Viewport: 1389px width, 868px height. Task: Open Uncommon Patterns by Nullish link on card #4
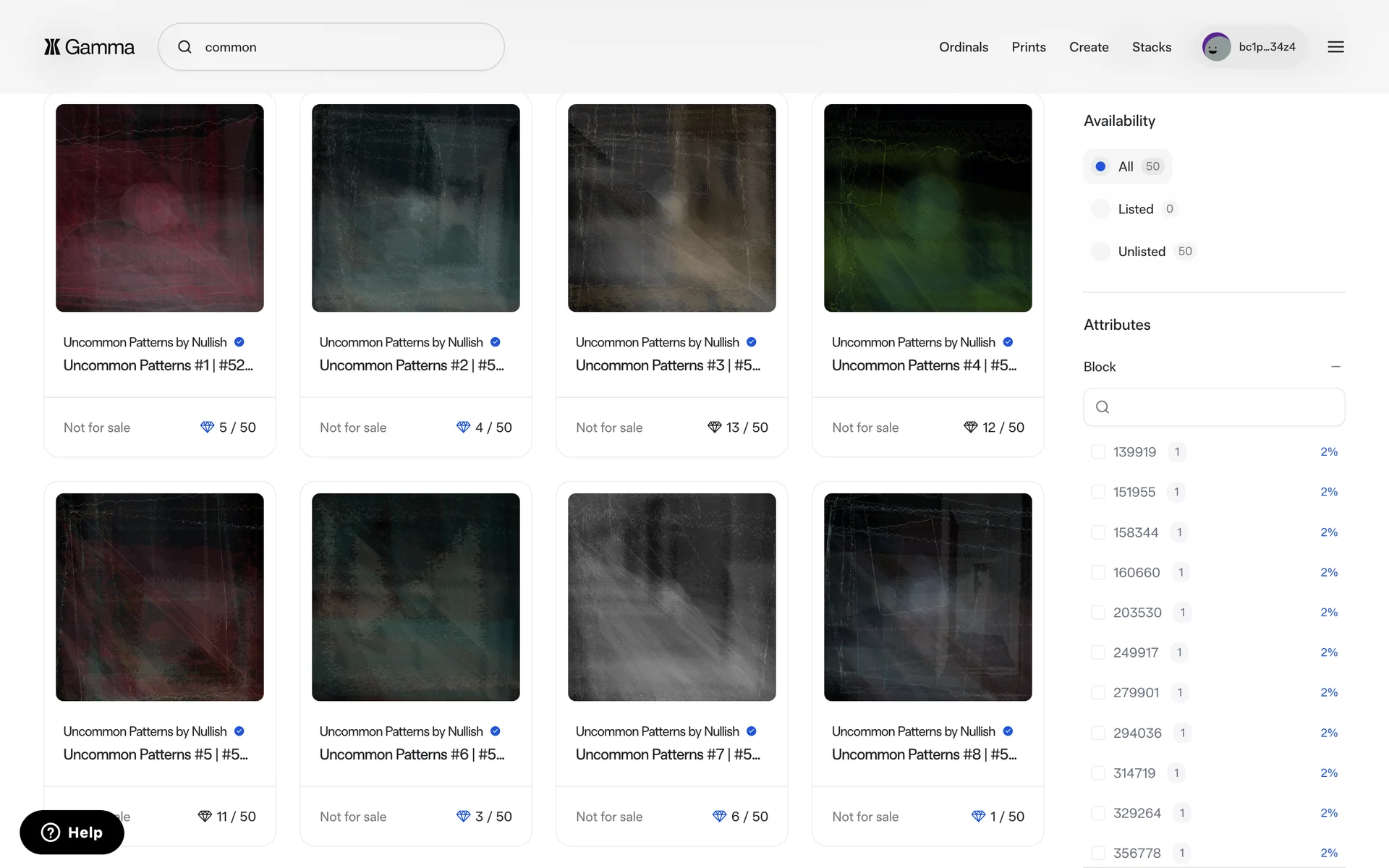coord(913,342)
